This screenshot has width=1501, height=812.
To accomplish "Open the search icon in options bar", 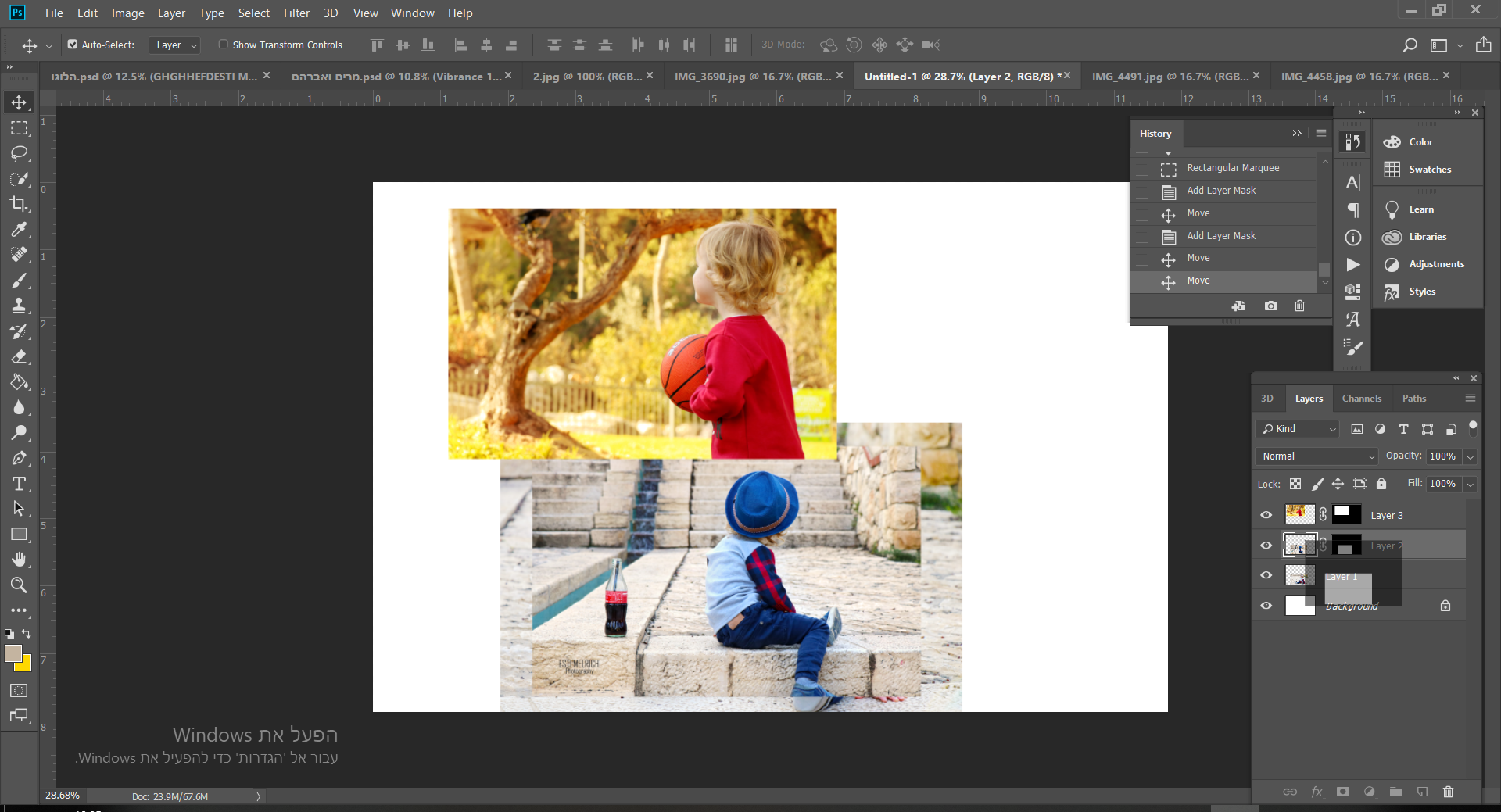I will point(1410,45).
